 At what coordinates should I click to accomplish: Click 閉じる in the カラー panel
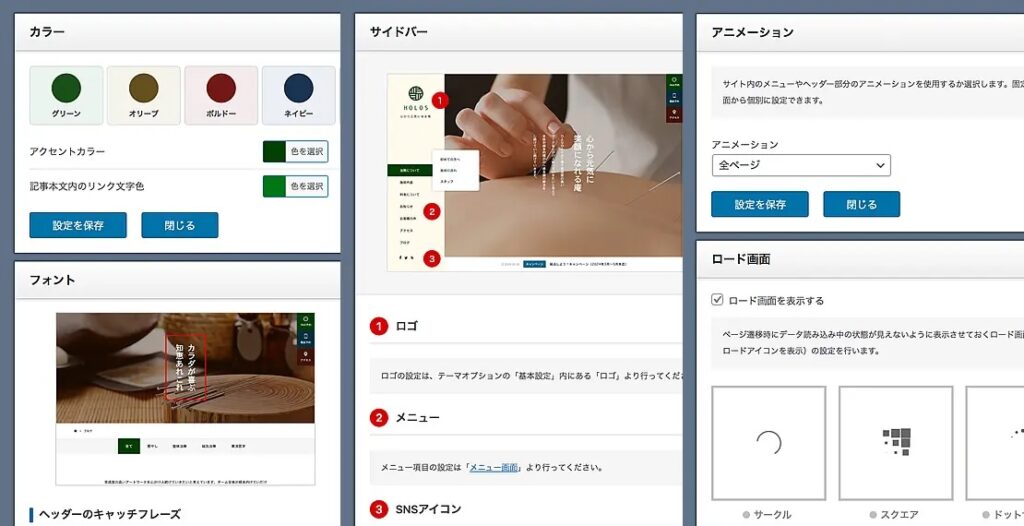pos(180,225)
